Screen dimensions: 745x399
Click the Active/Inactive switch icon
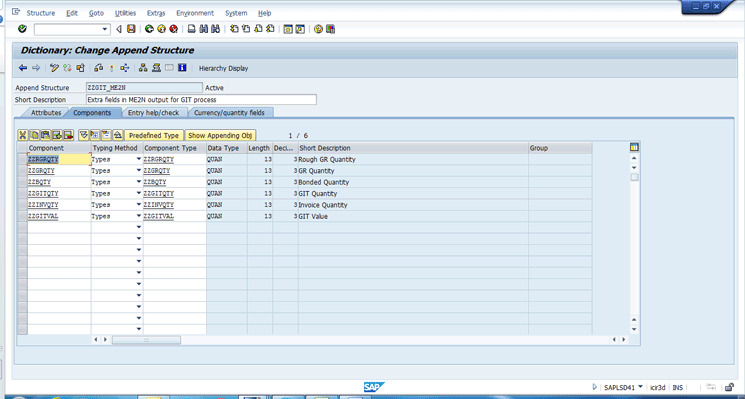click(67, 68)
